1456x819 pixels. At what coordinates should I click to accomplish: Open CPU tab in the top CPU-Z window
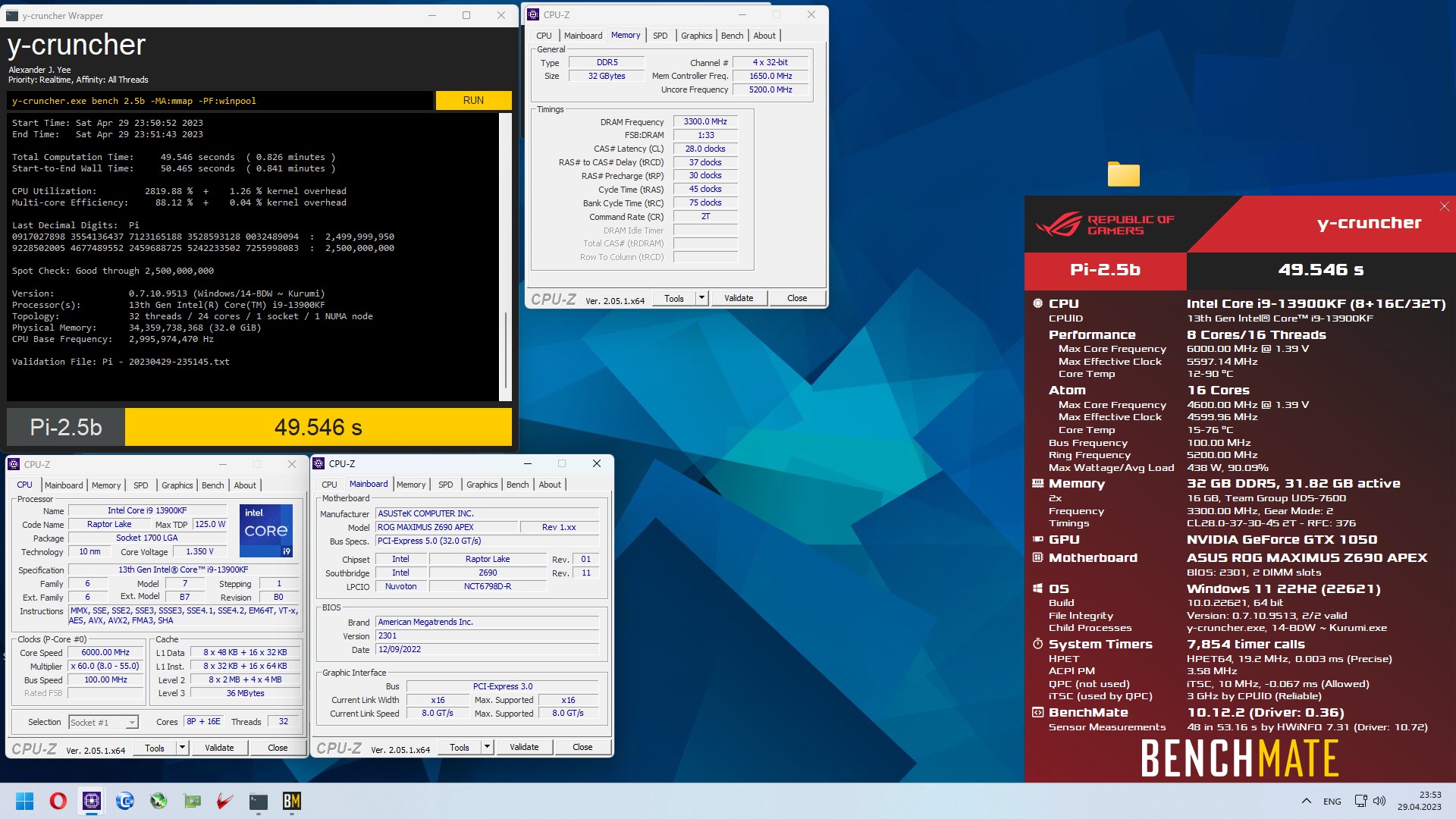544,36
